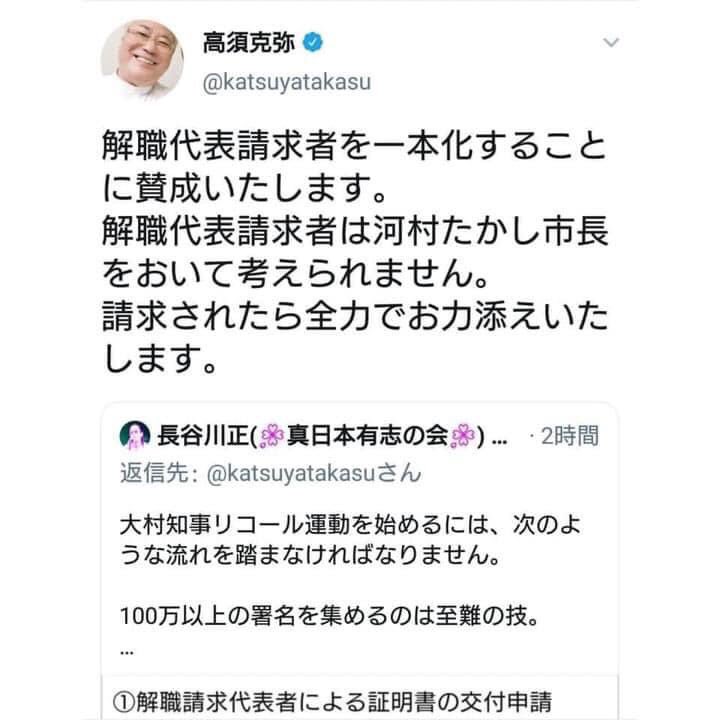This screenshot has width=720, height=720.
Task: Open 長谷川正's name in quoted tweet
Action: pyautogui.click(x=203, y=435)
